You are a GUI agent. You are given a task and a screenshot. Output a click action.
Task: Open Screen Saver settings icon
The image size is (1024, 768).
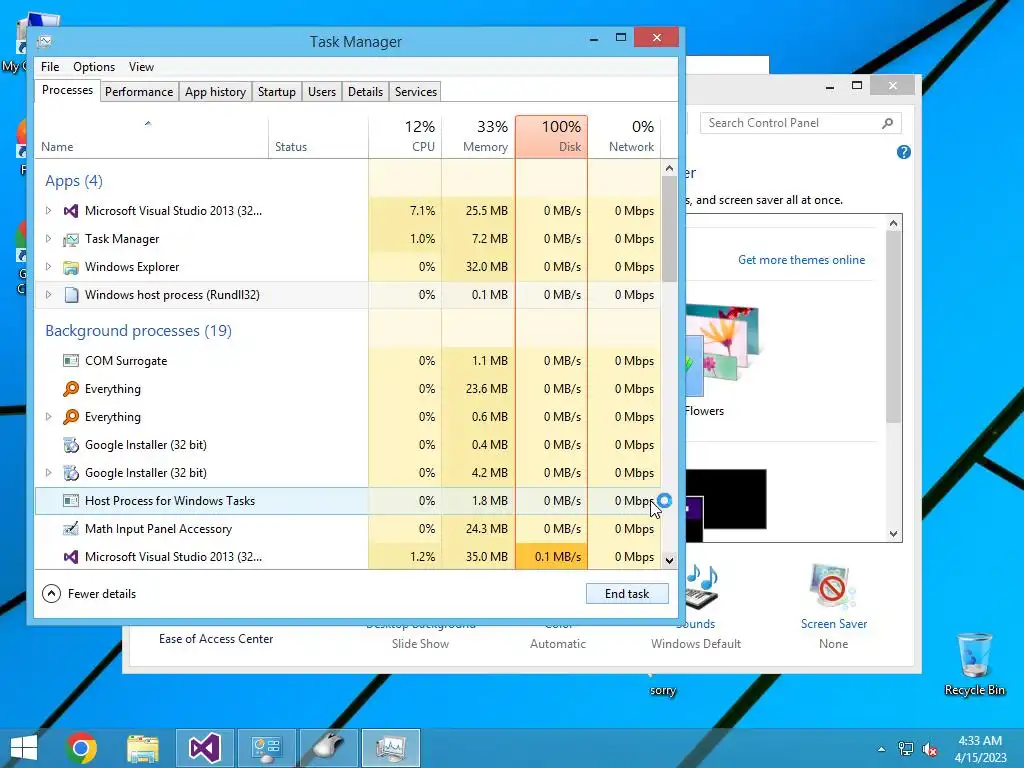tap(832, 587)
